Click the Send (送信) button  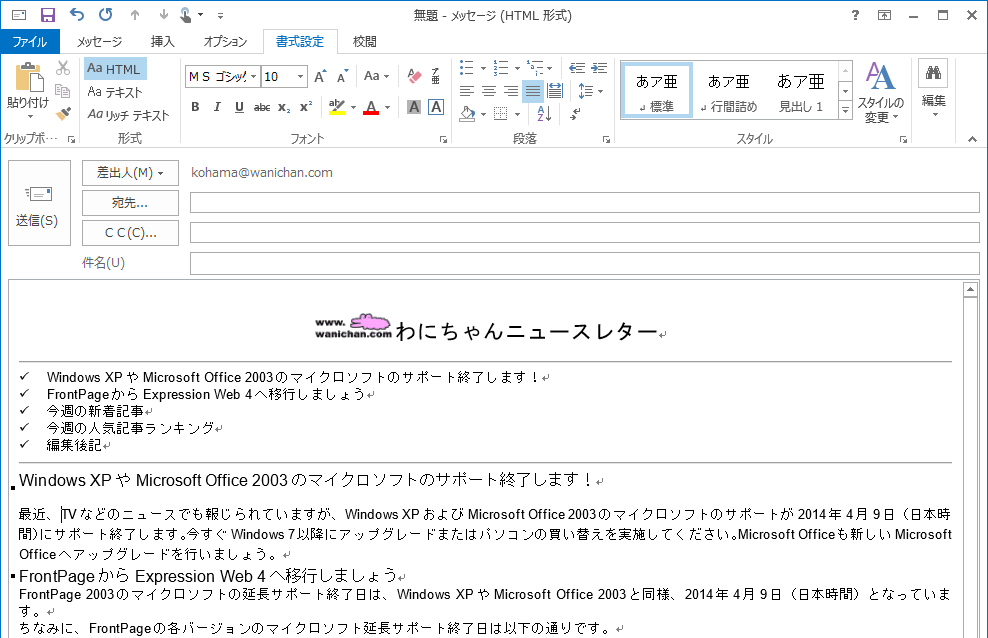pos(39,203)
